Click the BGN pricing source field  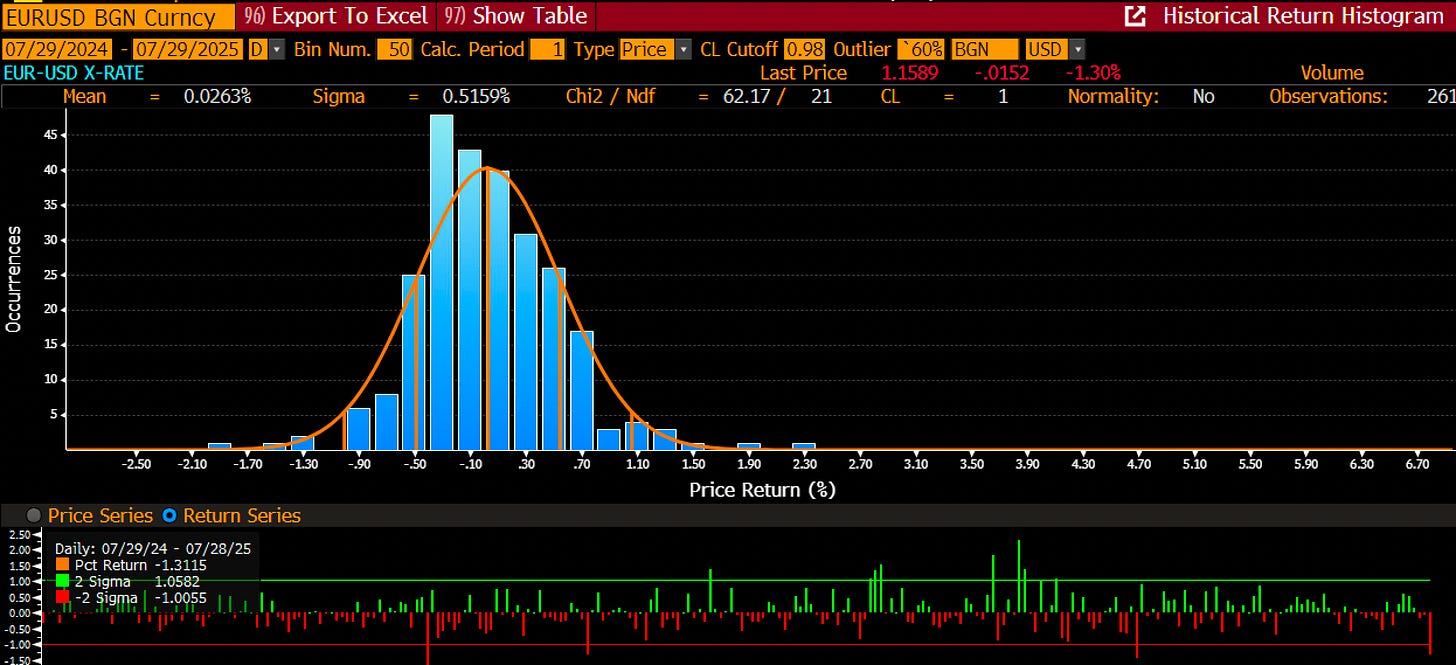pyautogui.click(x=985, y=49)
